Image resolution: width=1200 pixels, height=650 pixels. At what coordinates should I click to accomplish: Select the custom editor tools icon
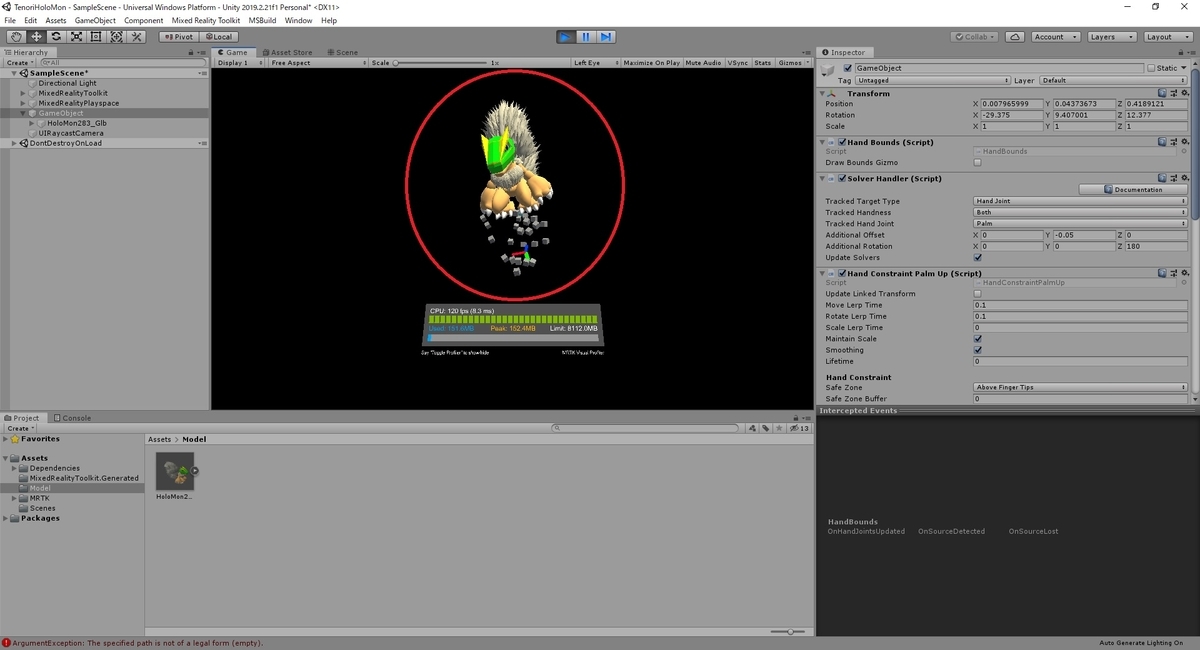coord(137,37)
